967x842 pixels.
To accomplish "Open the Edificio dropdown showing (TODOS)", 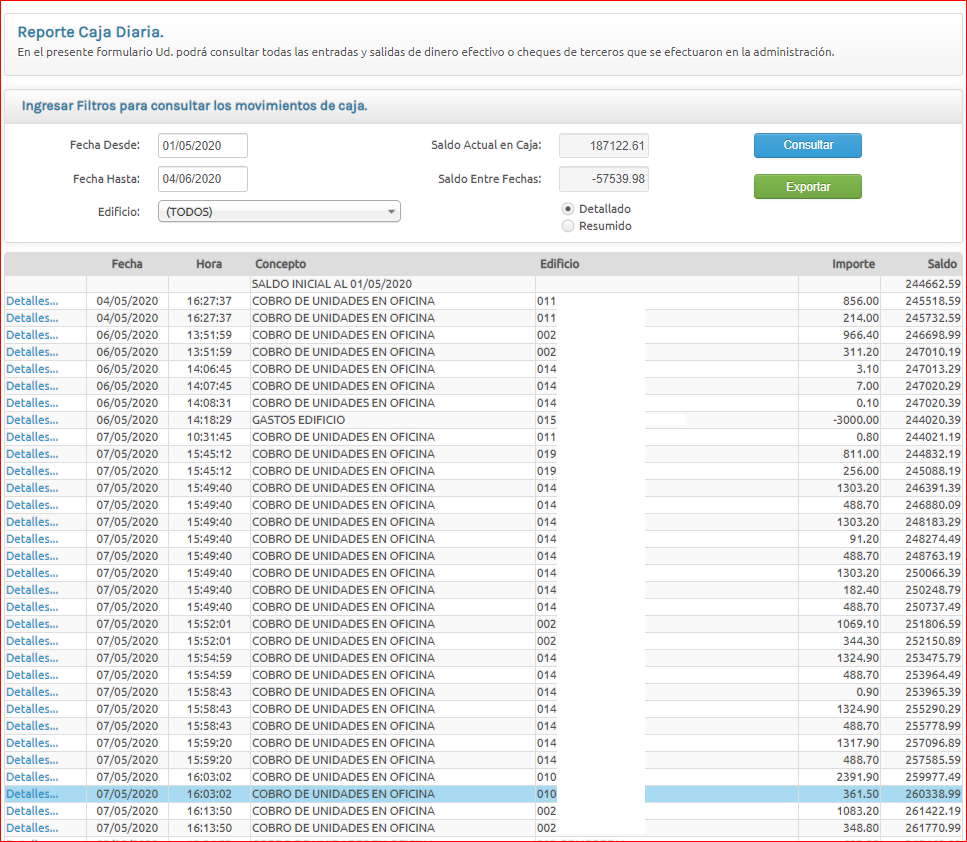I will pyautogui.click(x=279, y=212).
